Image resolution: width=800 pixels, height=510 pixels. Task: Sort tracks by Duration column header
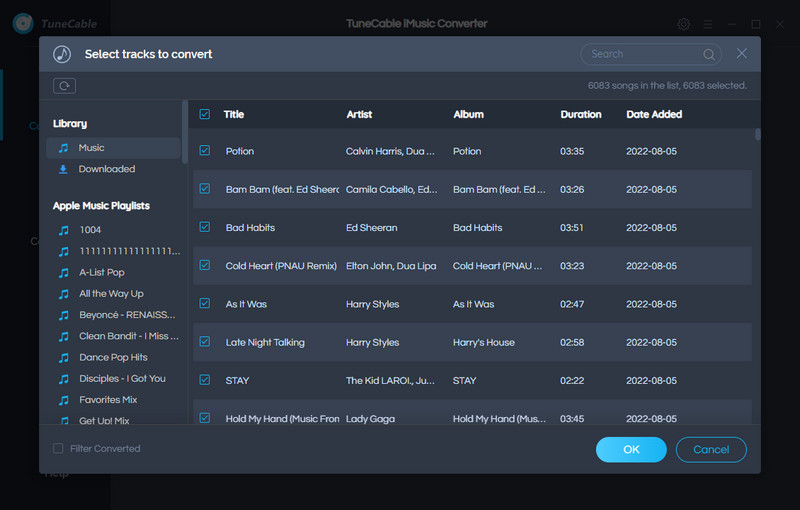coord(581,115)
